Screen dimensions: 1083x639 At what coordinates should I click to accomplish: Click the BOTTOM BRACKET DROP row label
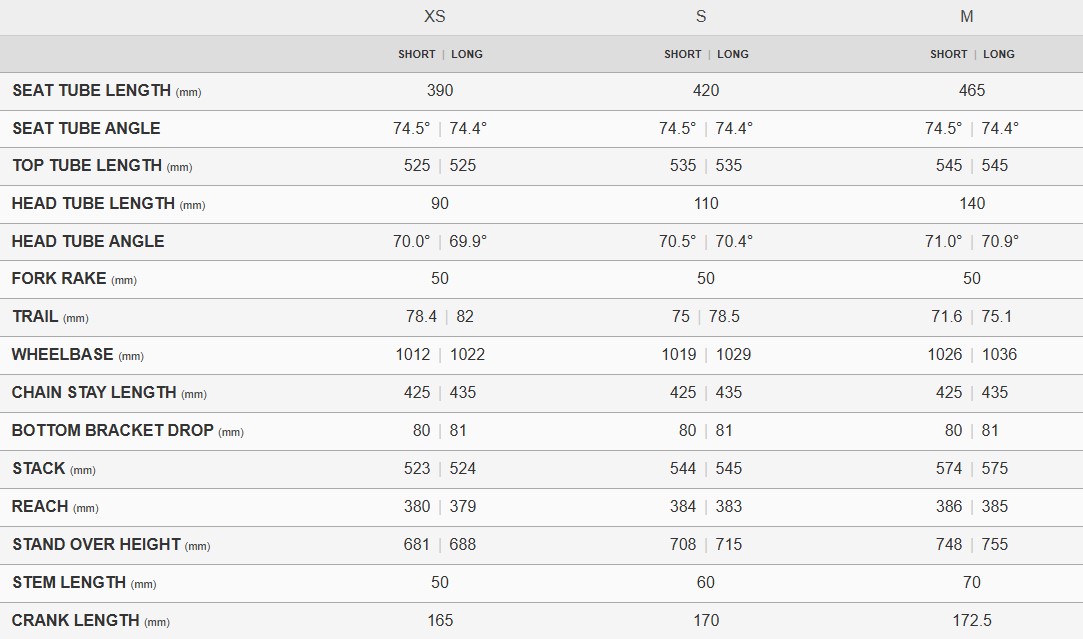coord(112,431)
